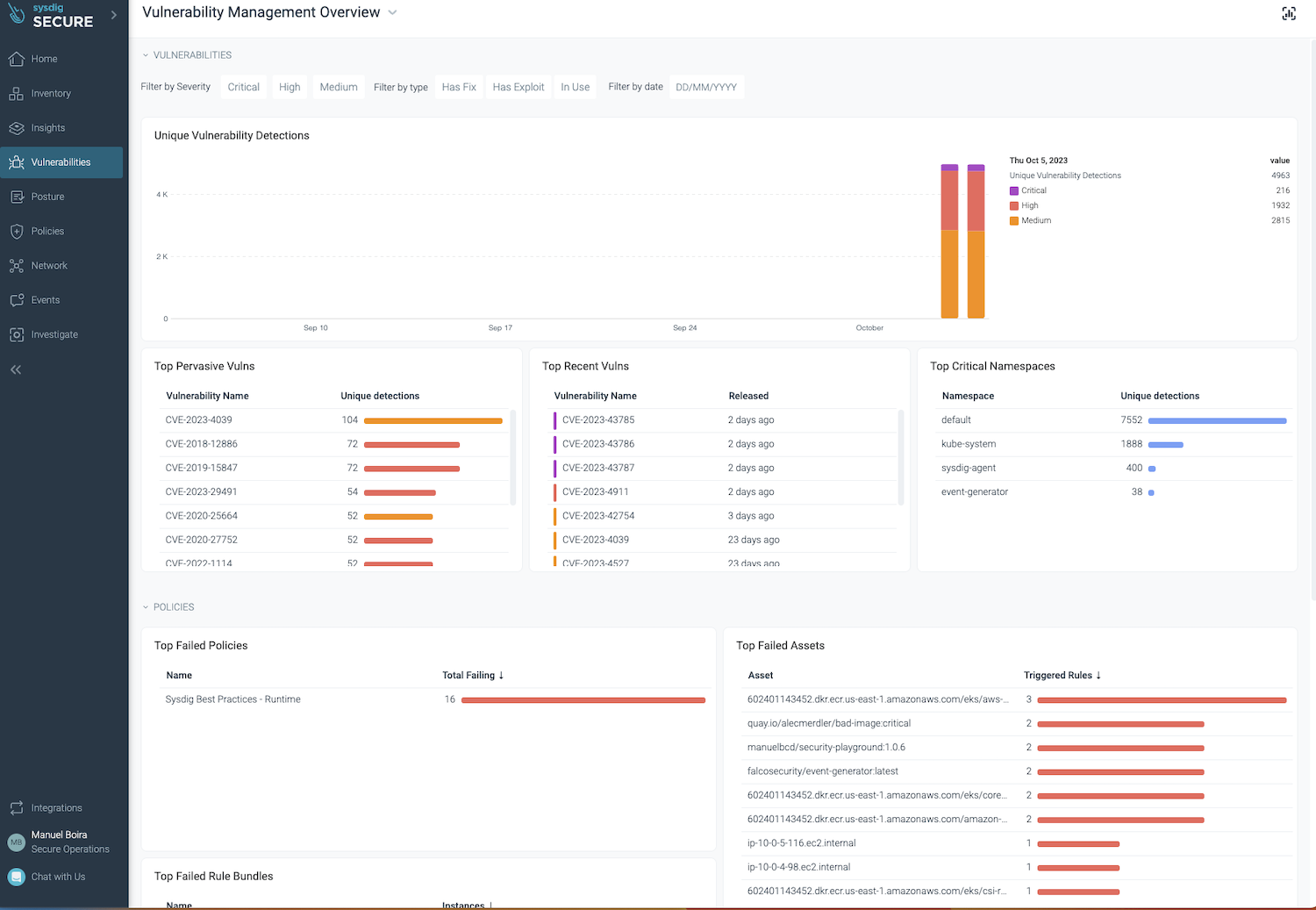The height and width of the screenshot is (910, 1316).
Task: Open the Inventory section
Action: tap(61, 93)
